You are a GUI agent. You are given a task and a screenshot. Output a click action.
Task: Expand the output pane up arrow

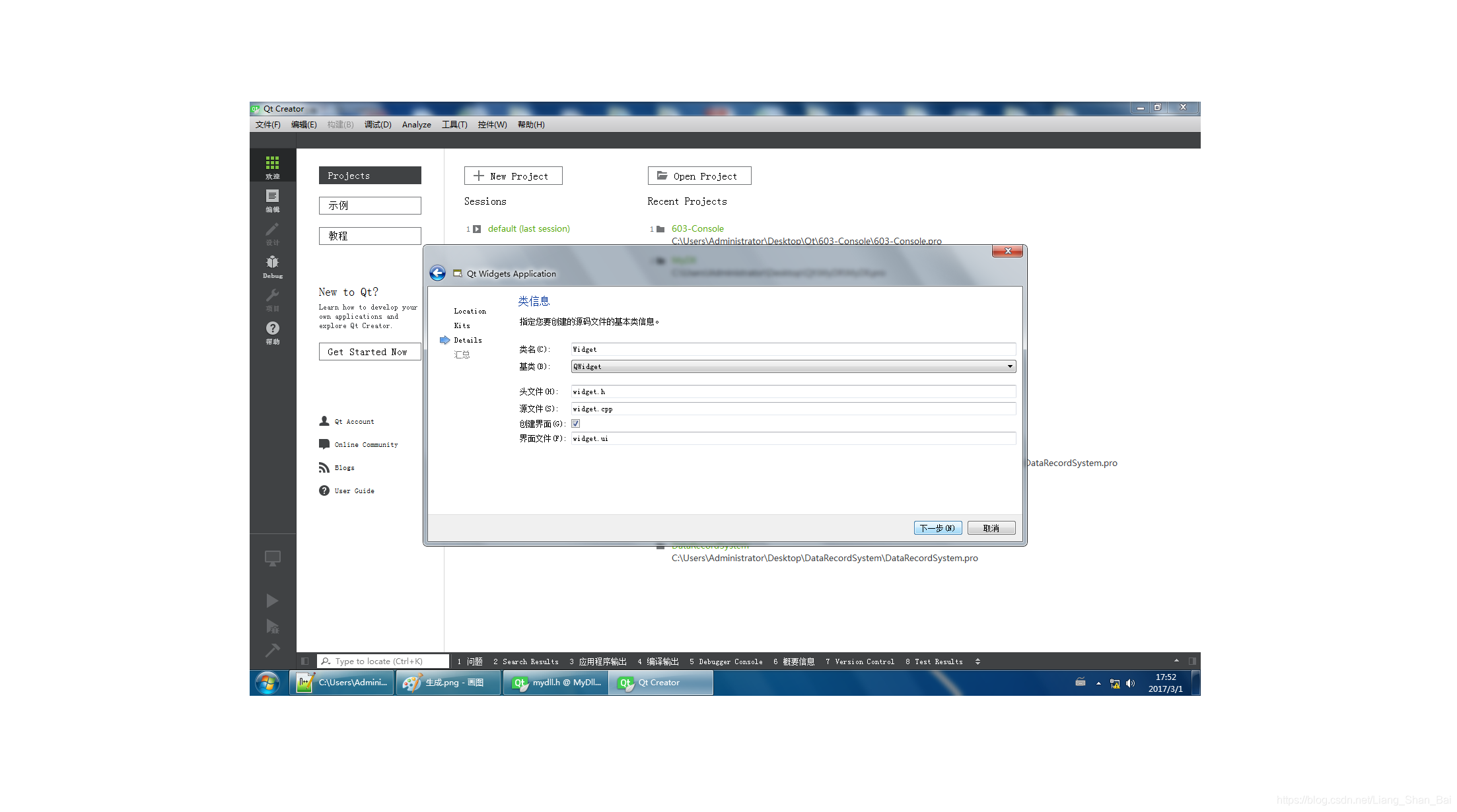coord(1176,661)
